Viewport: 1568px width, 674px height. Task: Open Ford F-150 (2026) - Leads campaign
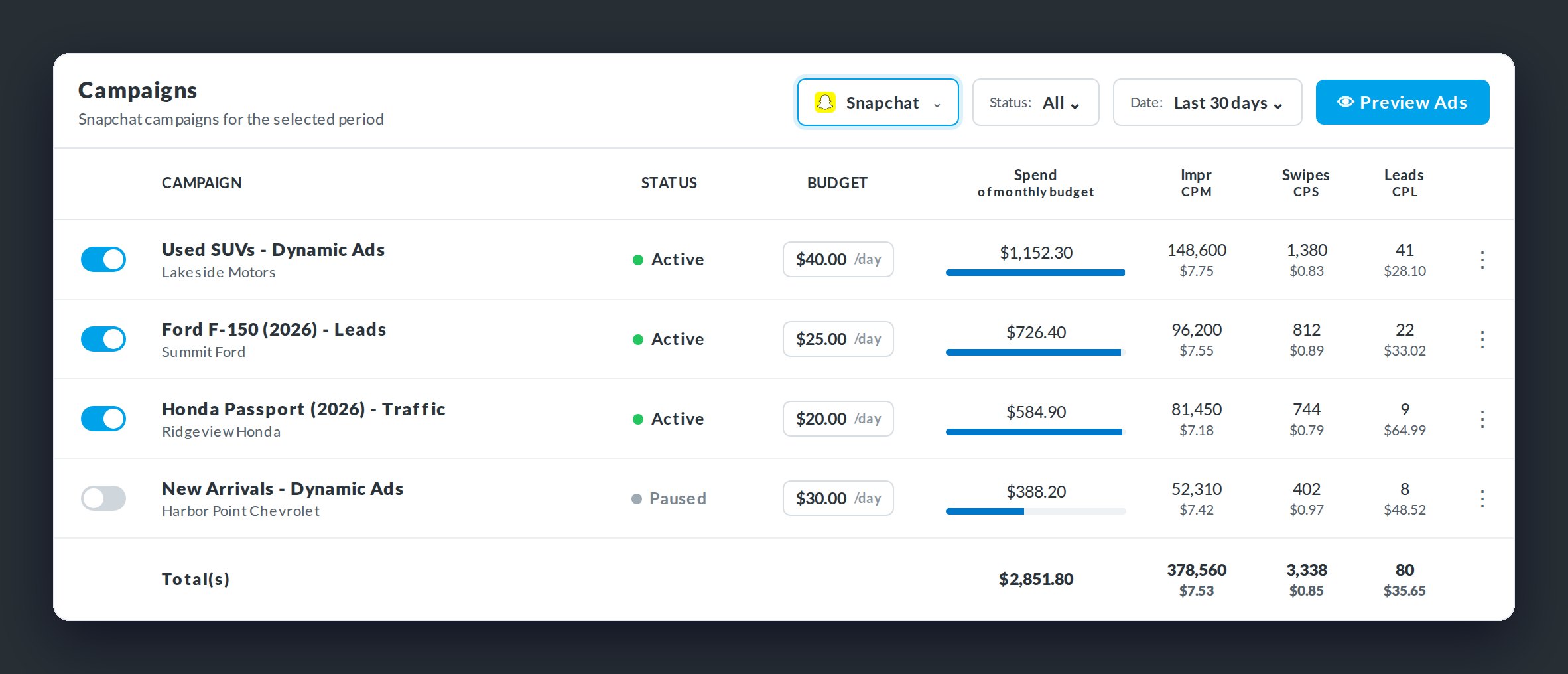(x=274, y=330)
